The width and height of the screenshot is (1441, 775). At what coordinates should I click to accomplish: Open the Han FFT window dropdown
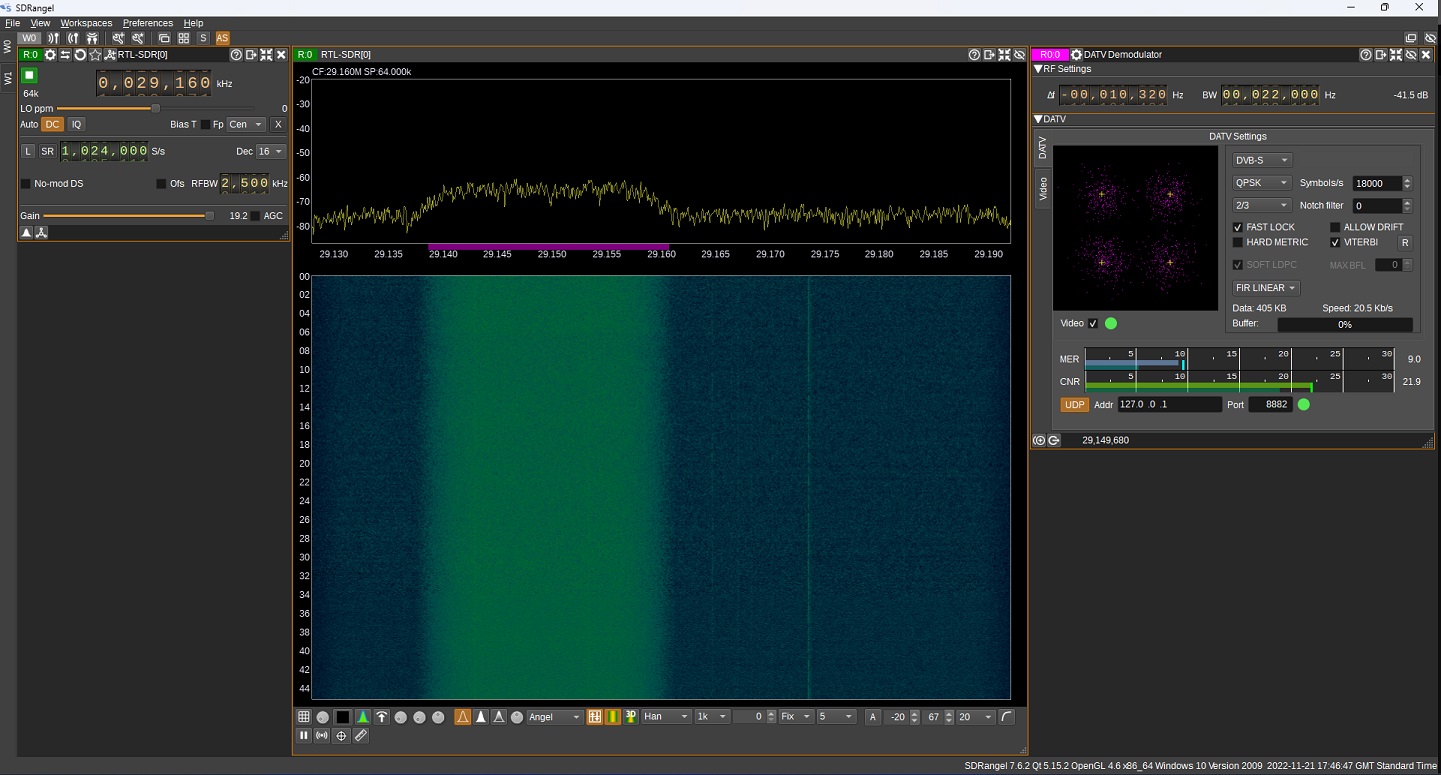(666, 717)
